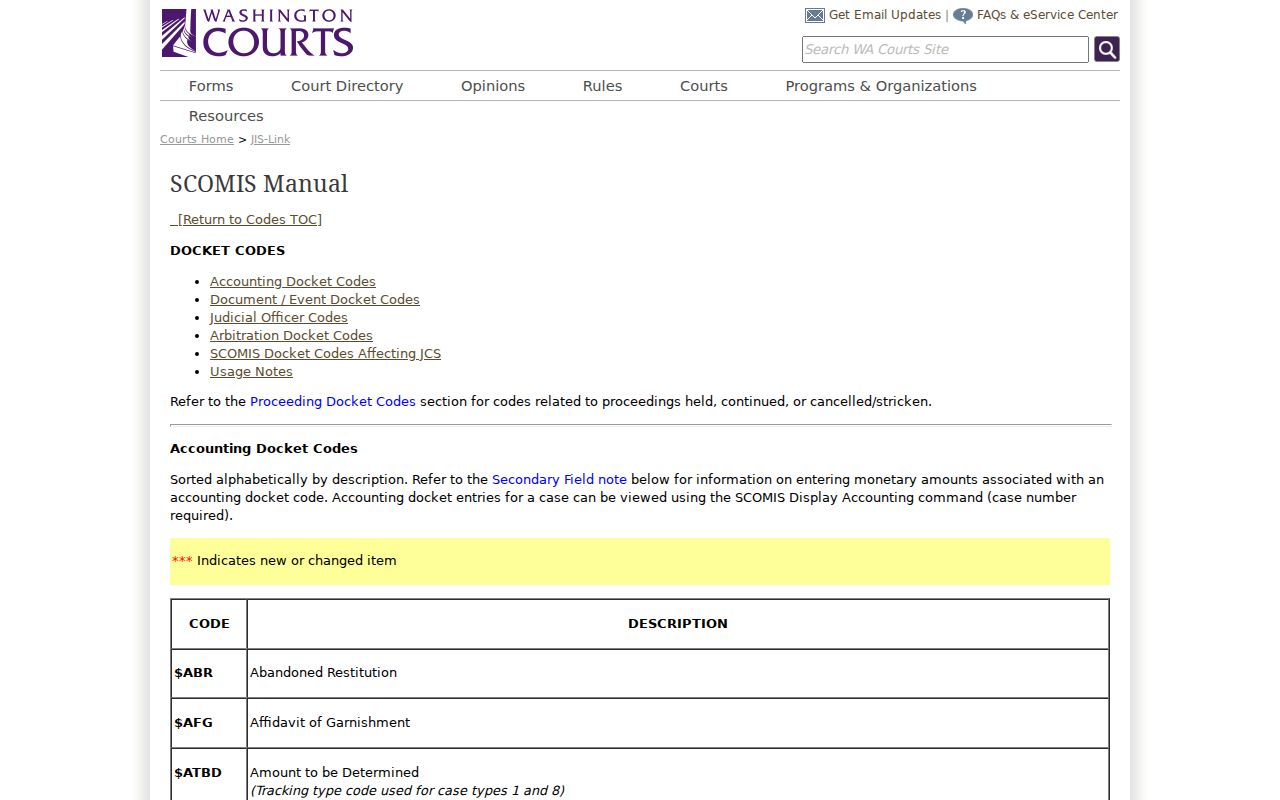This screenshot has height=800, width=1280.
Task: Click the $AFG code cell
Action: [209, 723]
